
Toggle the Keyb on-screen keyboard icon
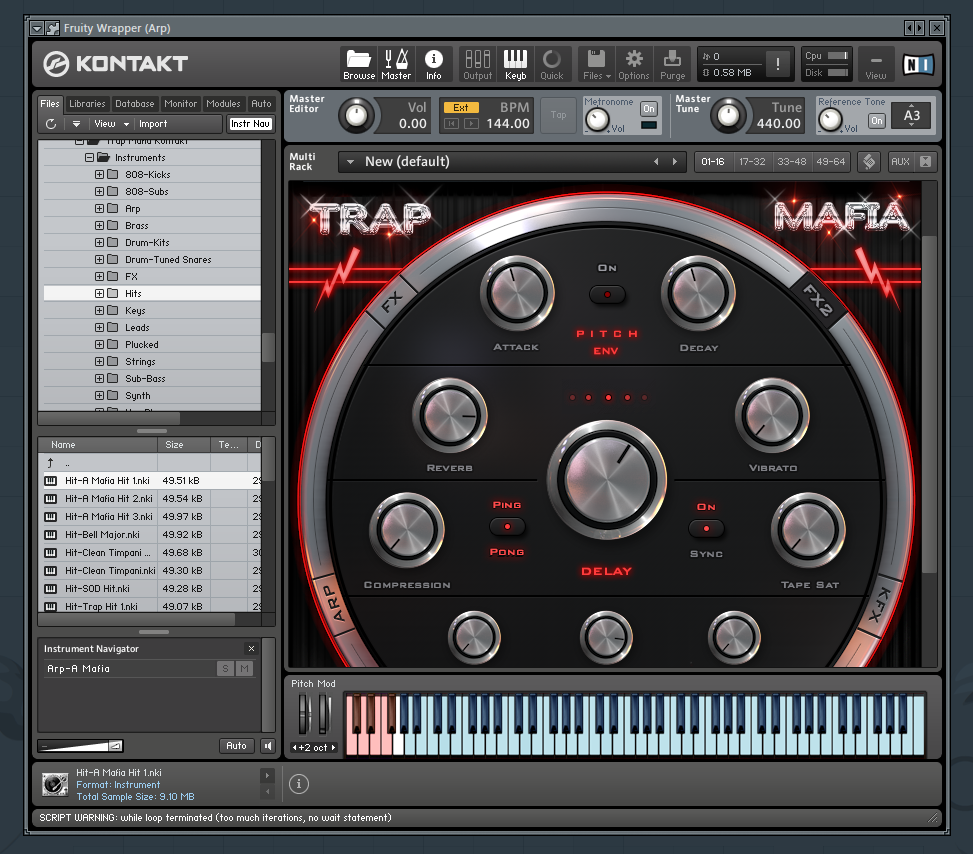515,64
